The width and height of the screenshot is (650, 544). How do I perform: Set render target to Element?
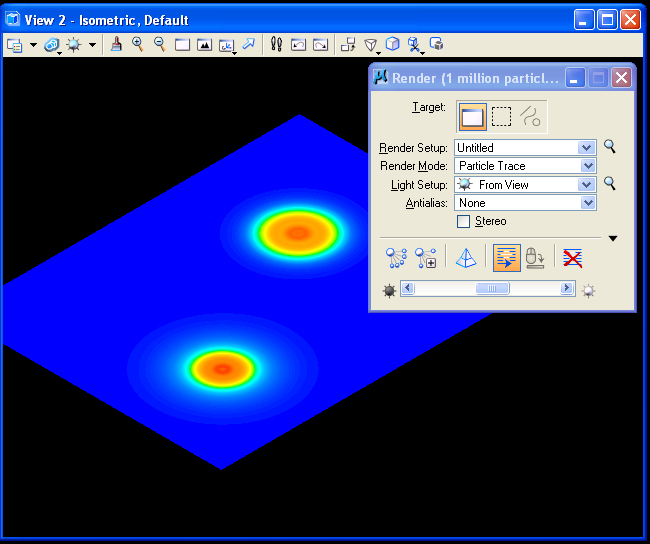pos(530,117)
